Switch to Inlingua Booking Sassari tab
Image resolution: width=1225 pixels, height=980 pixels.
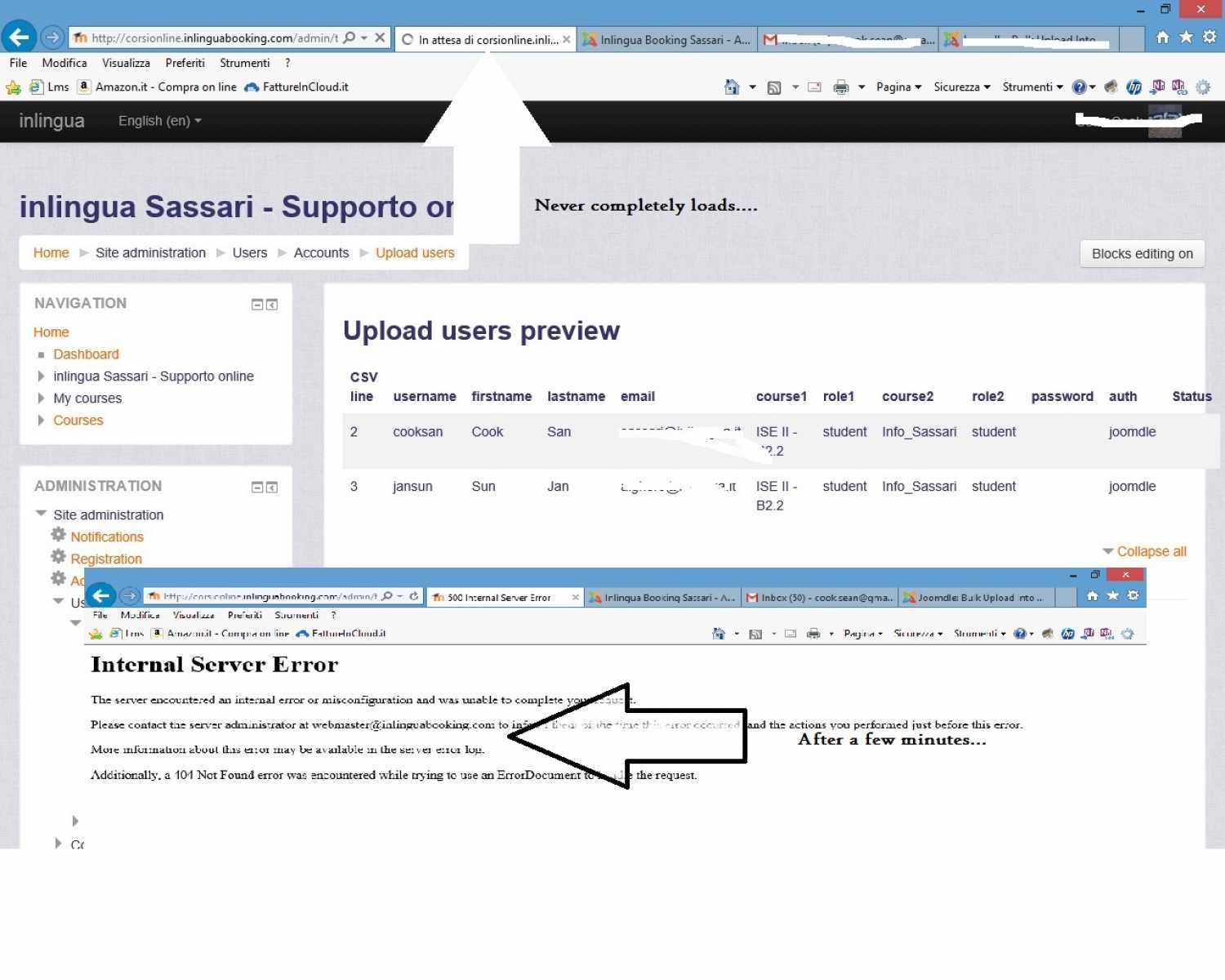666,39
